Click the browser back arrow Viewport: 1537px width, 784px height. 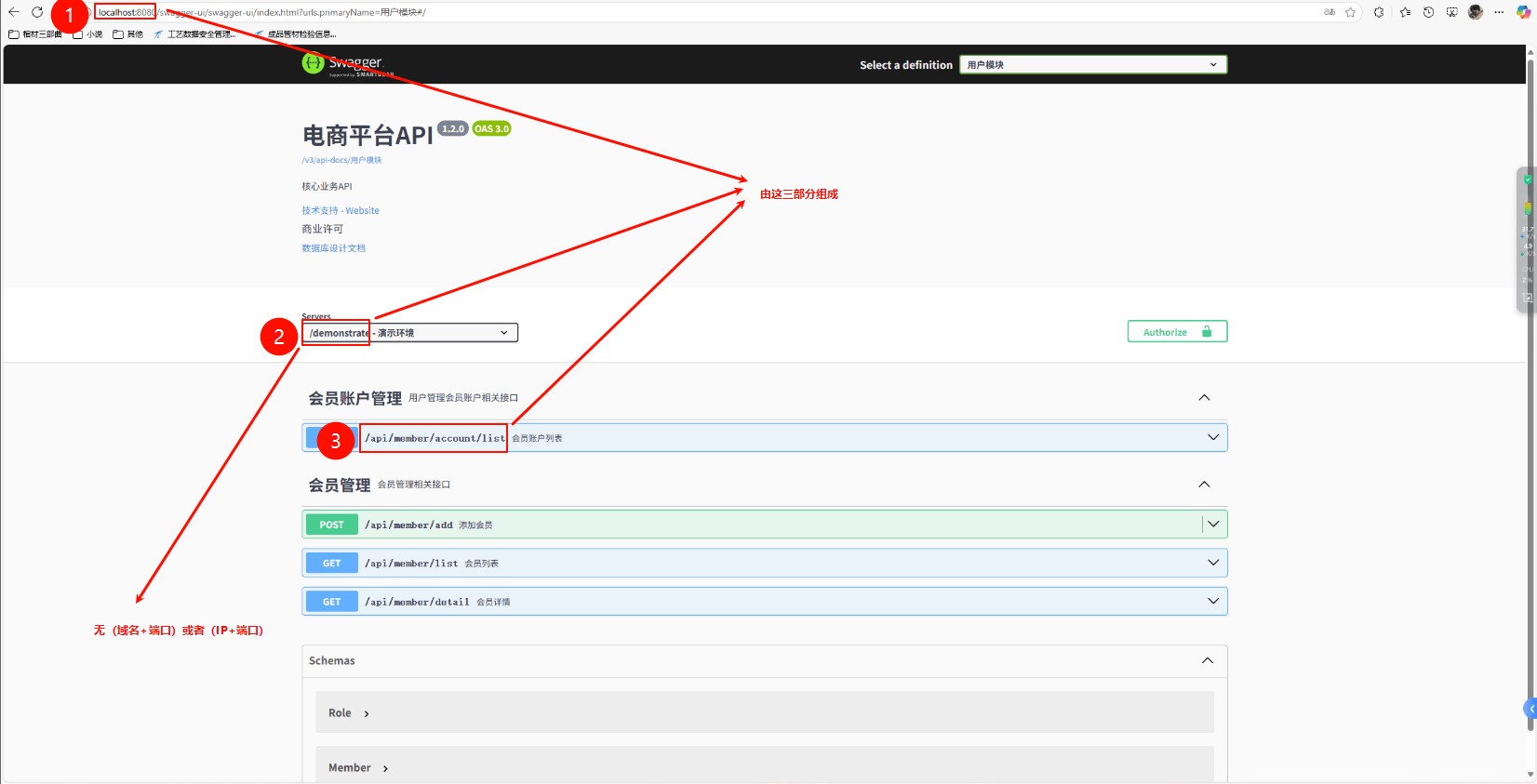click(14, 12)
